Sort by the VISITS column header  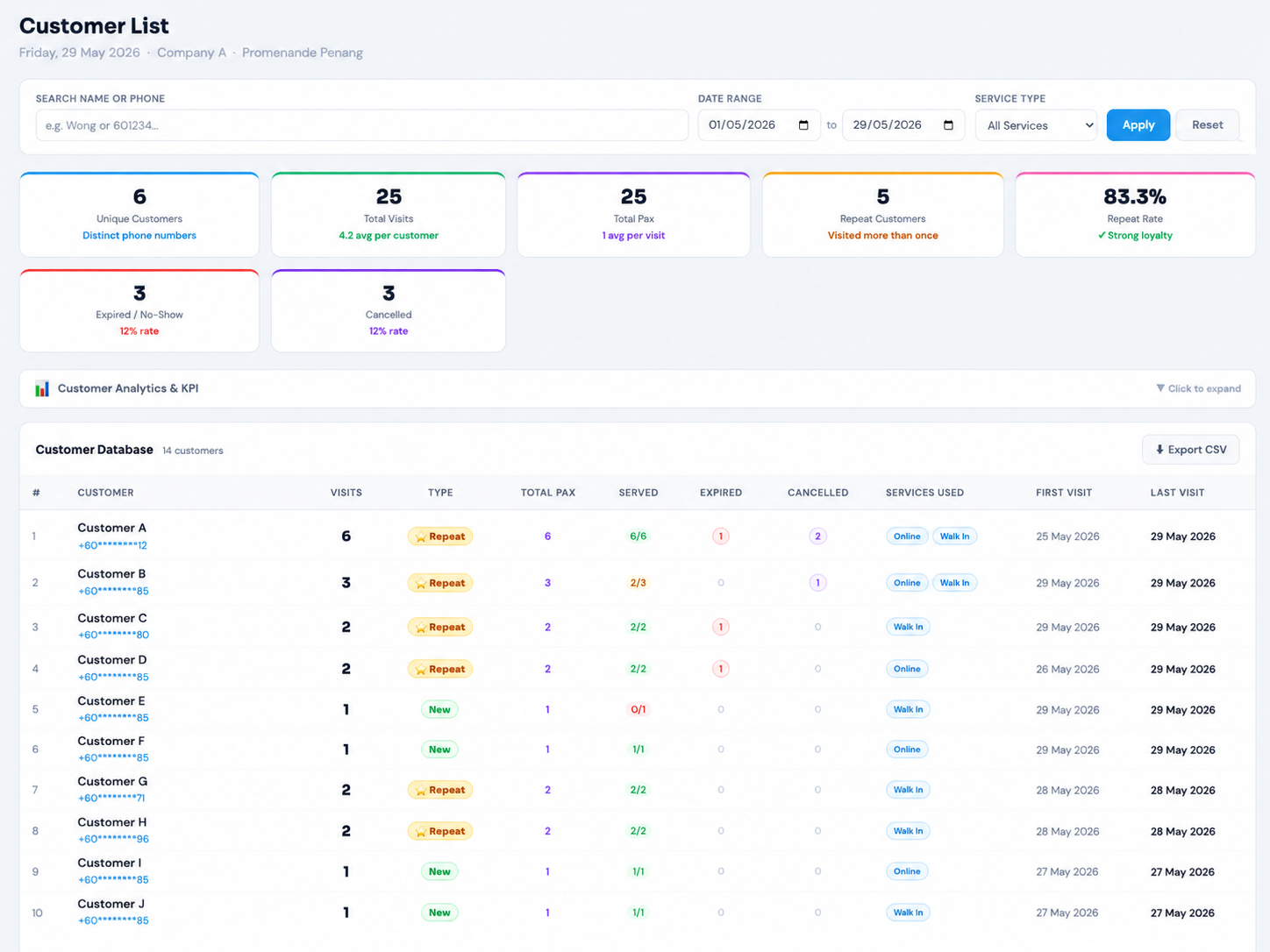[346, 493]
